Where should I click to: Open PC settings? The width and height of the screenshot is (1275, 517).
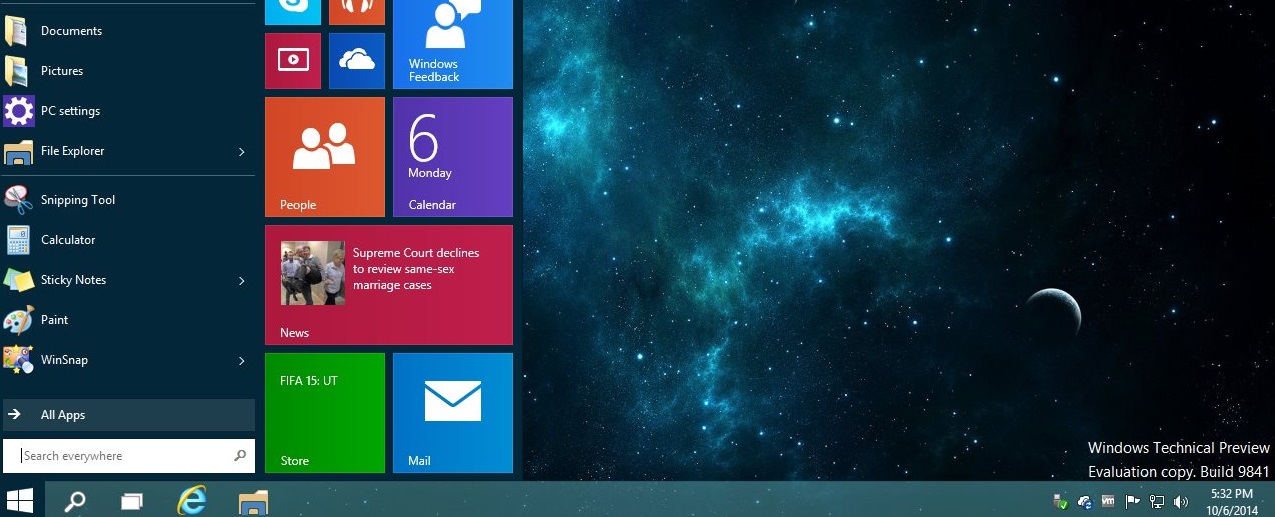pos(128,111)
